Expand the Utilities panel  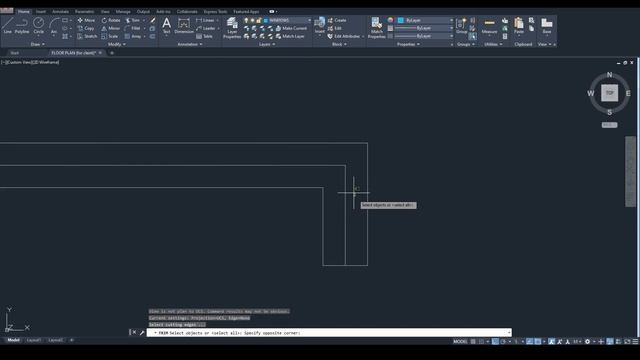pyautogui.click(x=493, y=44)
